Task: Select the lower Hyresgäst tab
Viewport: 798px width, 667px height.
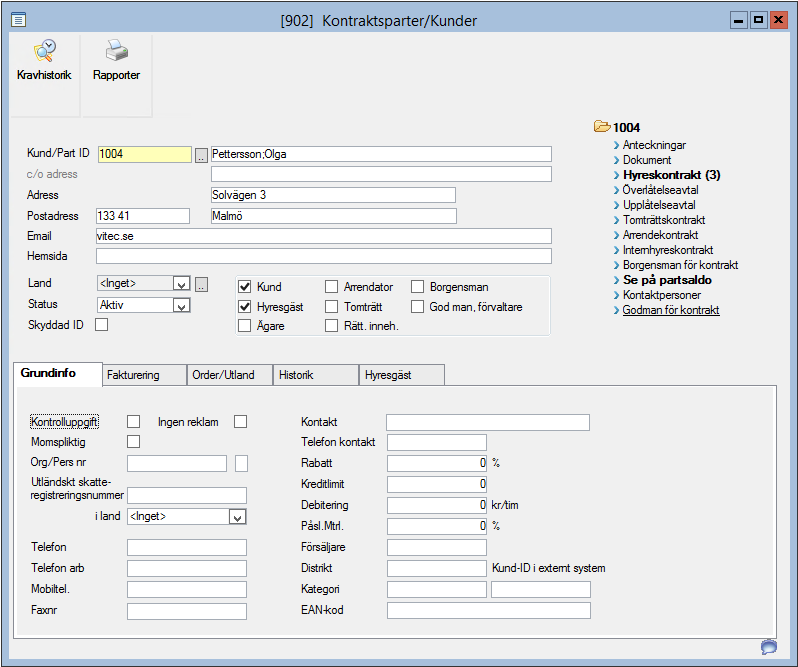Action: tap(402, 375)
